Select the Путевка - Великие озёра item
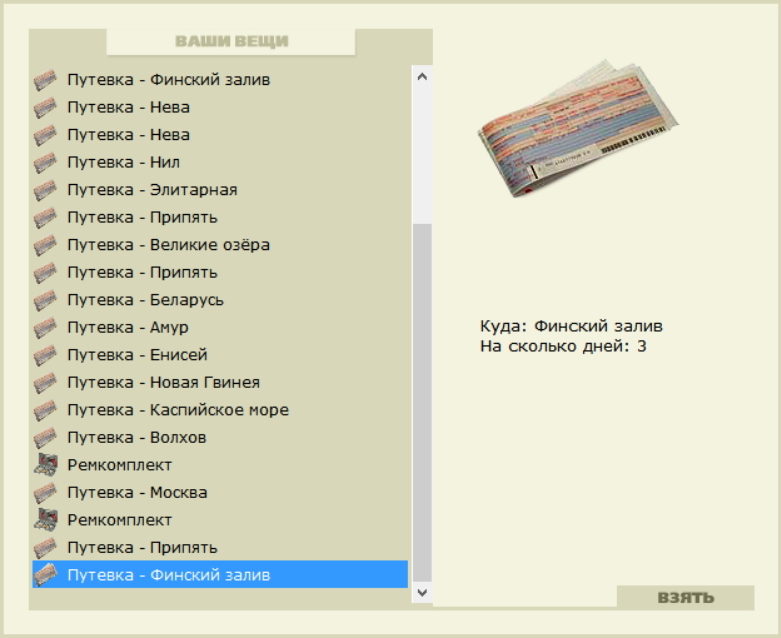Screen dimensions: 781x638 tap(220, 245)
